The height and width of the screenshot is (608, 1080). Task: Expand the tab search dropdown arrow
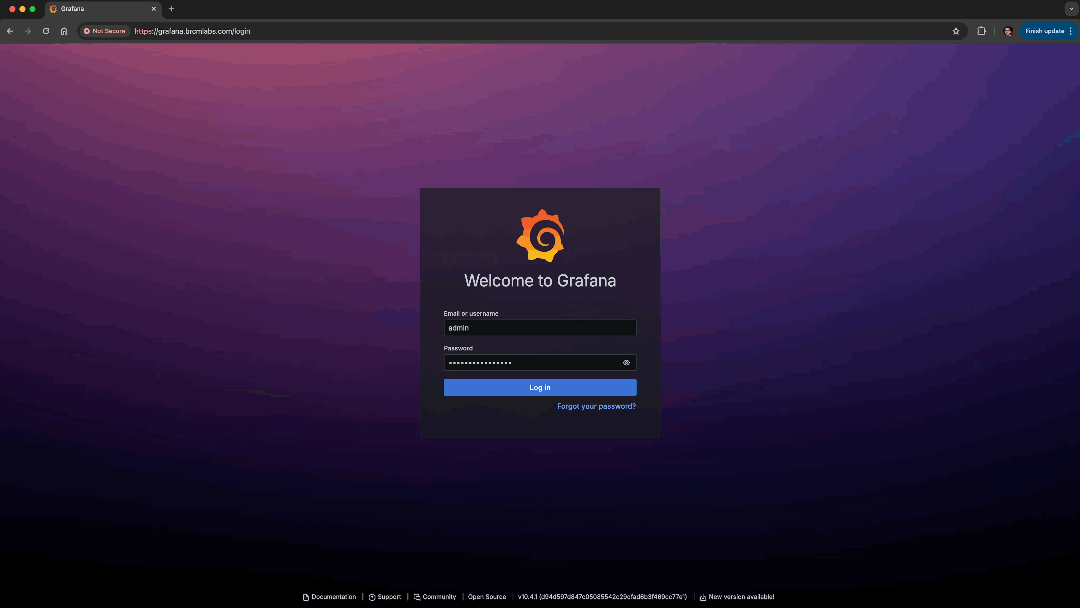pos(1071,9)
